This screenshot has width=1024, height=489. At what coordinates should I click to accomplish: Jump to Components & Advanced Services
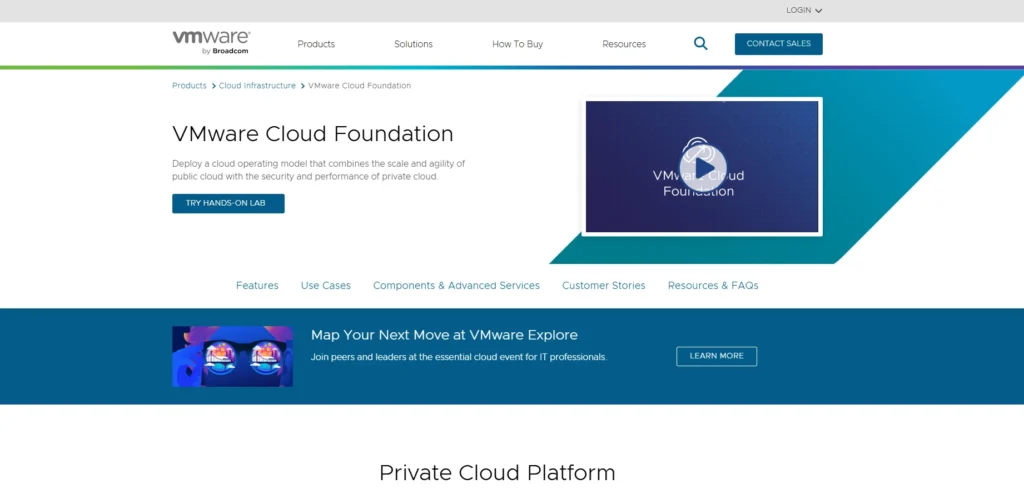456,285
